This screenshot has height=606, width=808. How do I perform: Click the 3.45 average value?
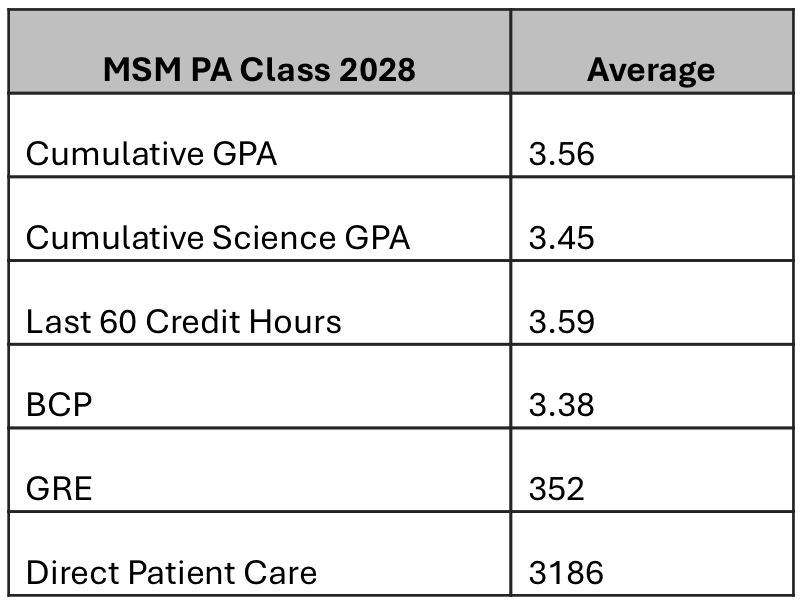561,238
